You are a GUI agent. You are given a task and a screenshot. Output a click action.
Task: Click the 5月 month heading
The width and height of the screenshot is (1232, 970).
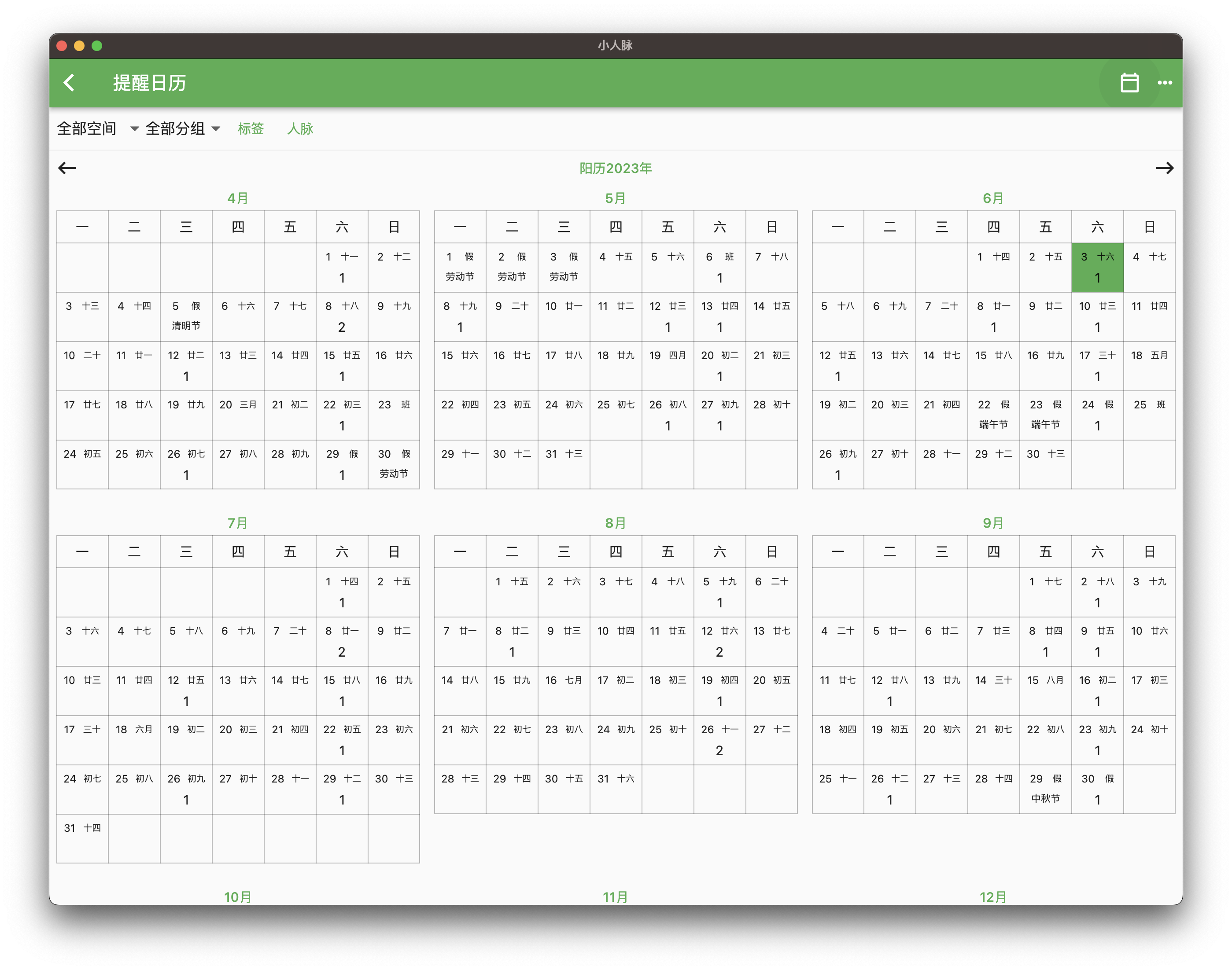(x=616, y=198)
